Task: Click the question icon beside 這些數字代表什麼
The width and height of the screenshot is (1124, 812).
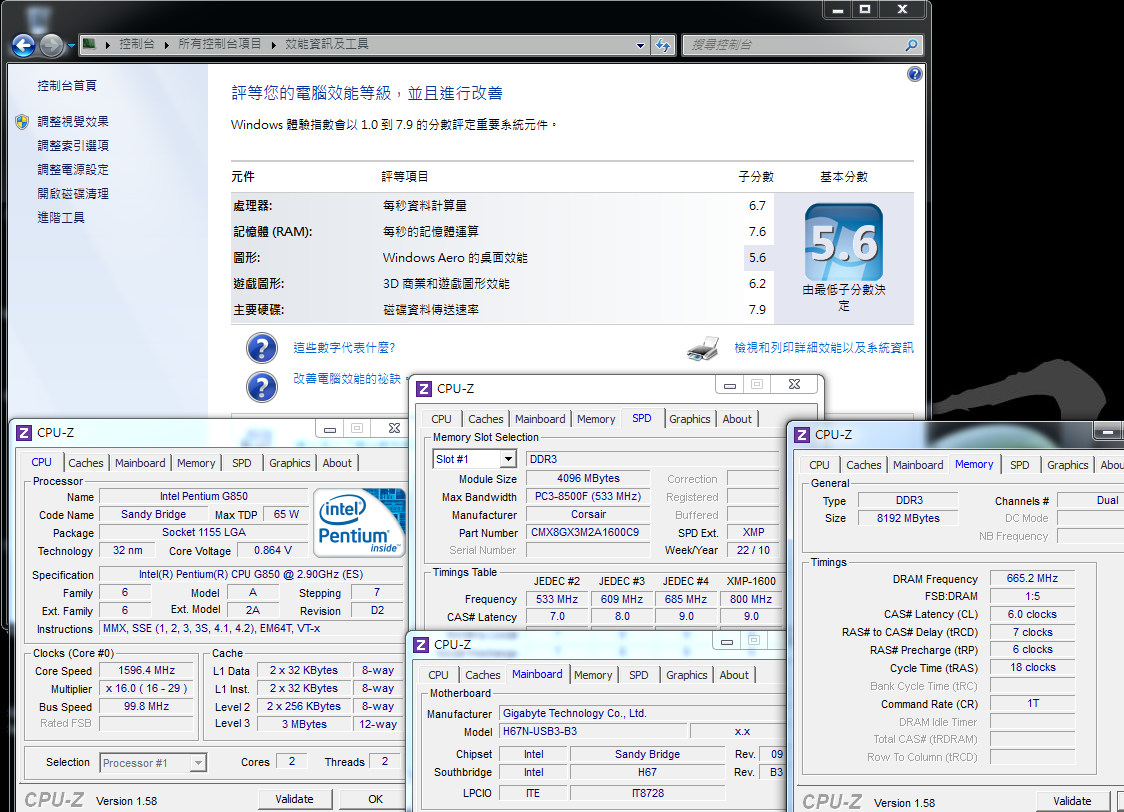Action: (x=262, y=348)
